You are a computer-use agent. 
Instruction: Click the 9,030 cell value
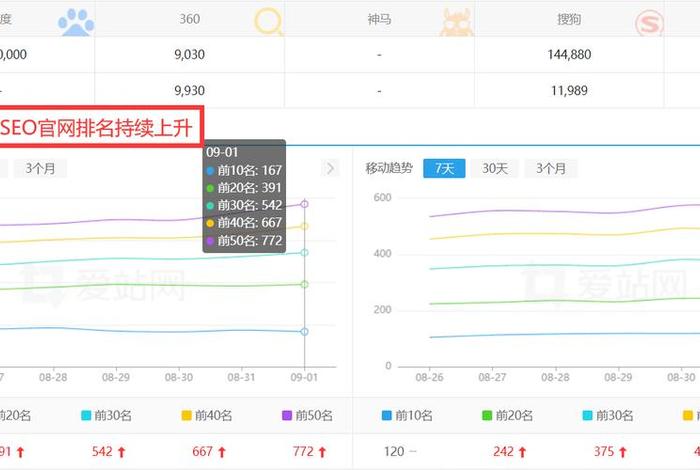(190, 54)
